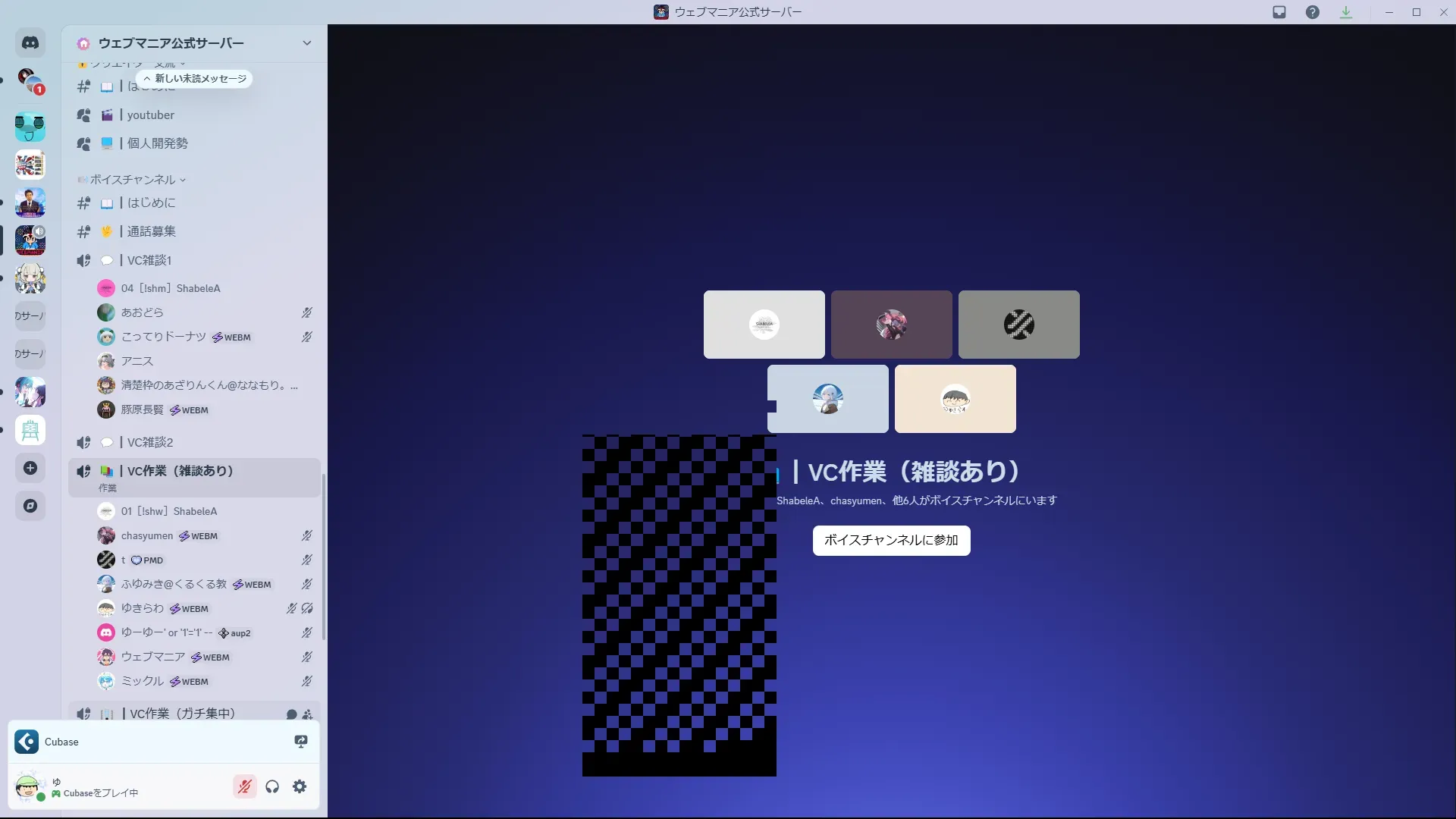
Task: Toggle microphone mute button
Action: (x=244, y=786)
